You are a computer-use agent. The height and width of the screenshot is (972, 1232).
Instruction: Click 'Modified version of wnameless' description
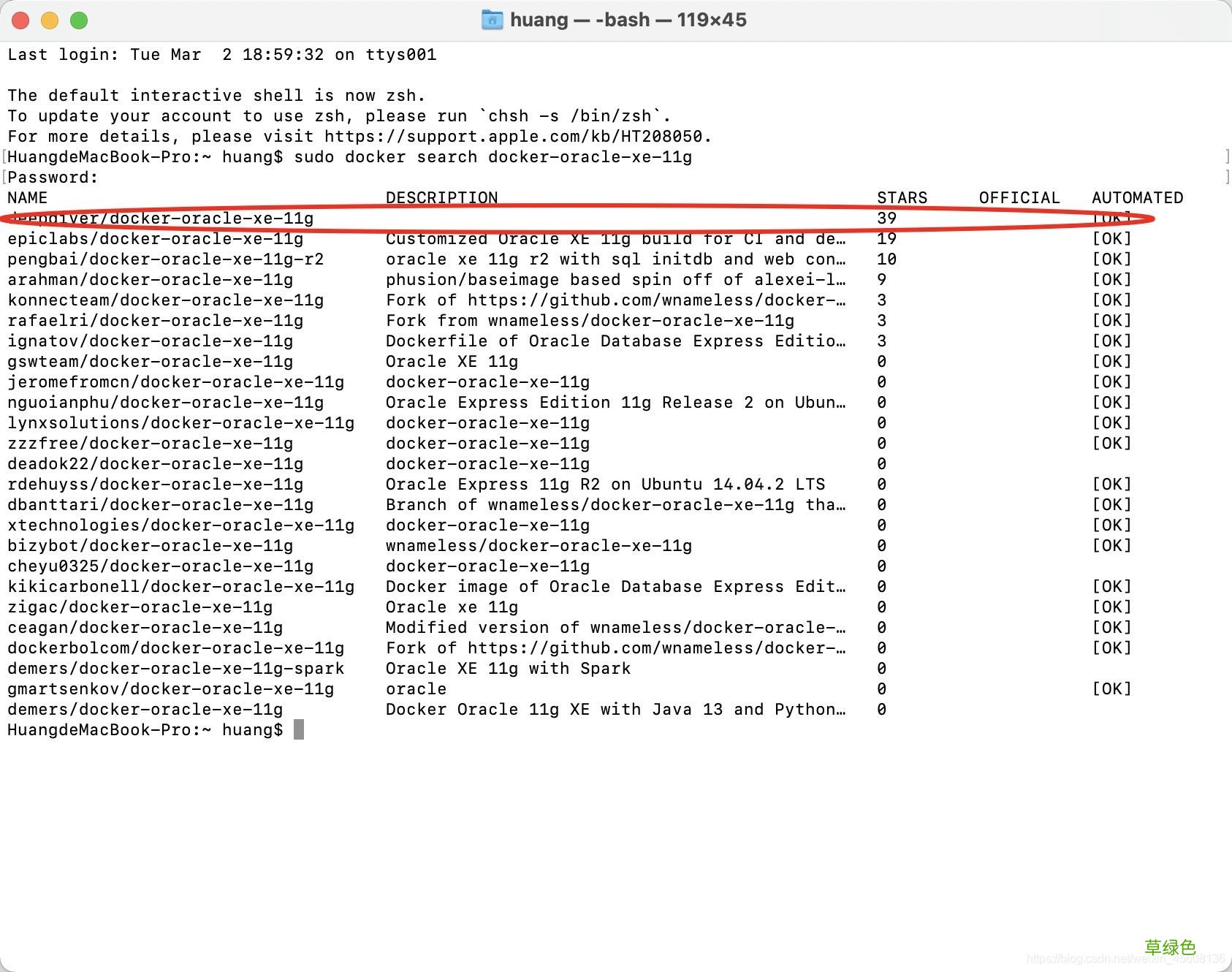tap(616, 628)
